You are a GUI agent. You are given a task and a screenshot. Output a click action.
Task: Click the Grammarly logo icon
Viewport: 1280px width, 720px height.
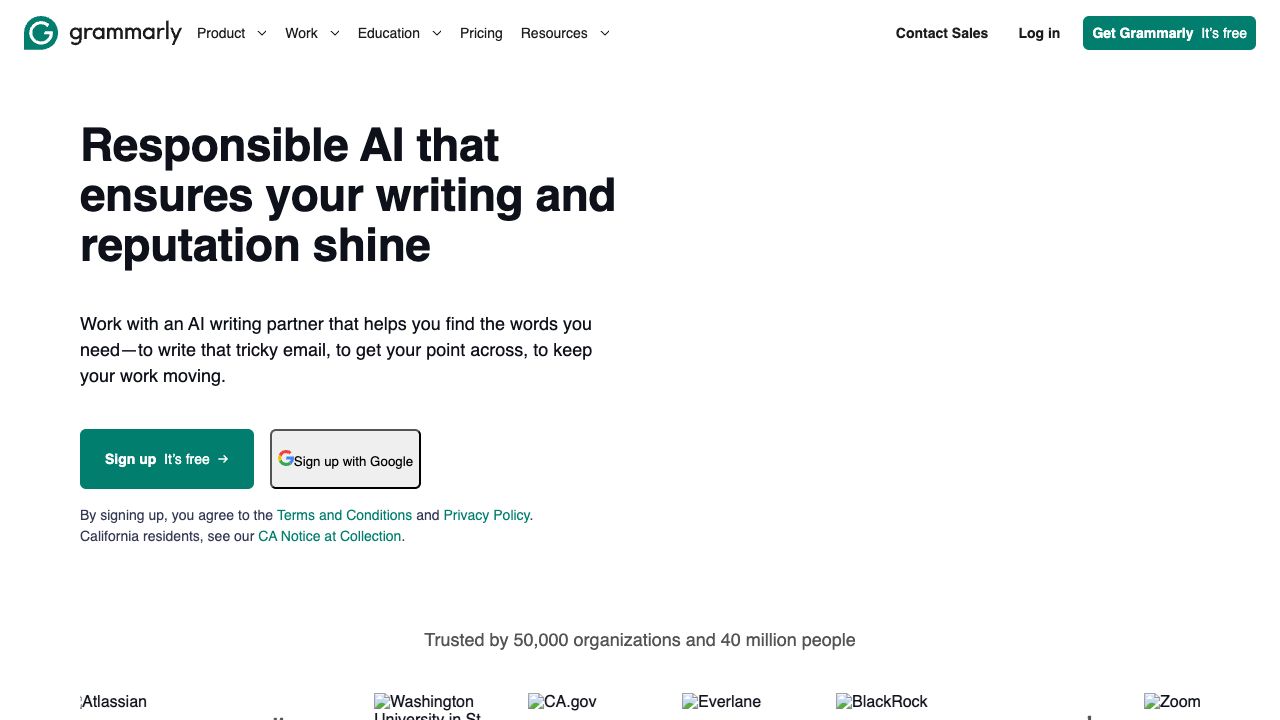pos(39,33)
